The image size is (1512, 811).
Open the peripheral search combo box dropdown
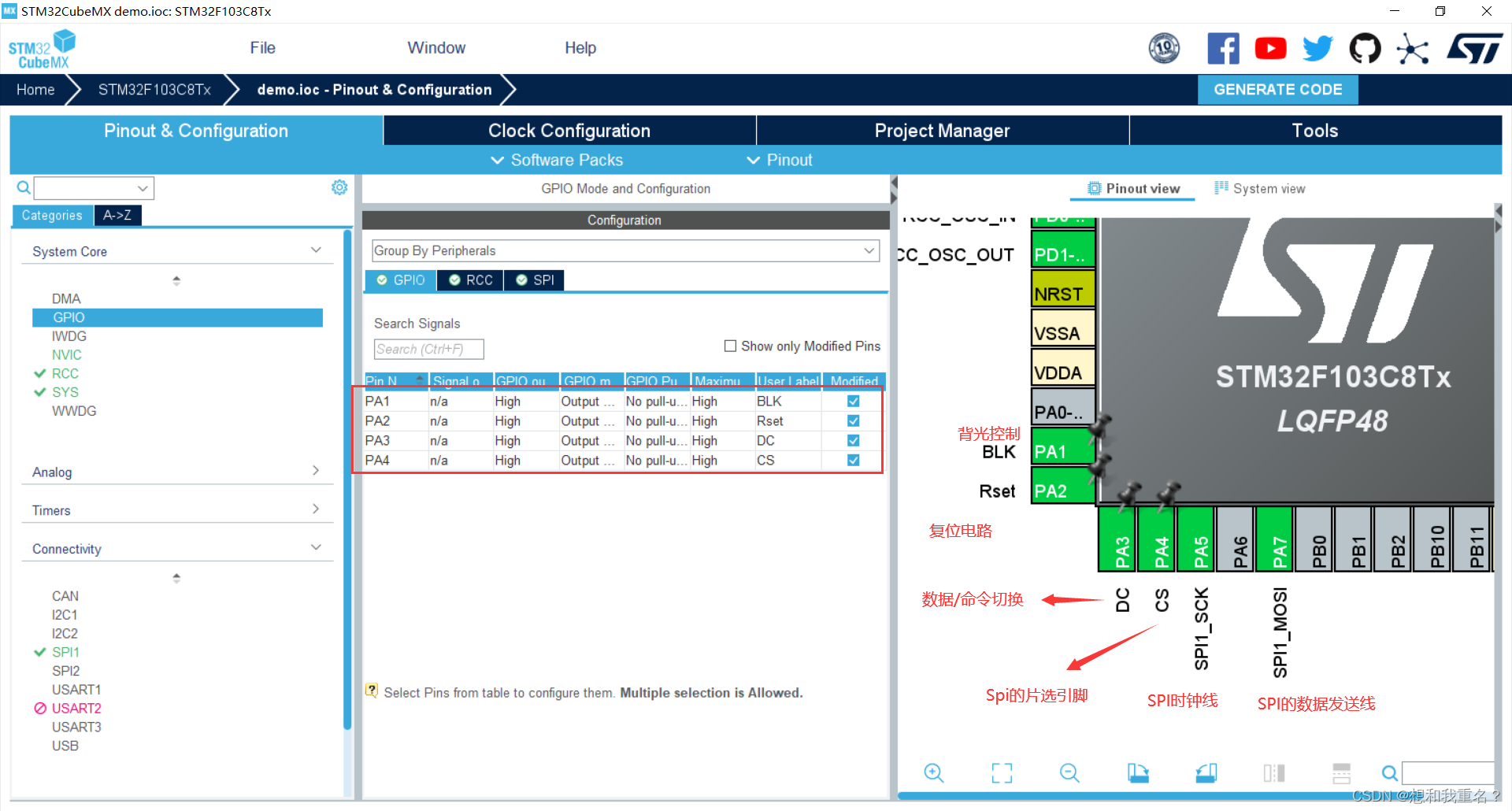143,188
